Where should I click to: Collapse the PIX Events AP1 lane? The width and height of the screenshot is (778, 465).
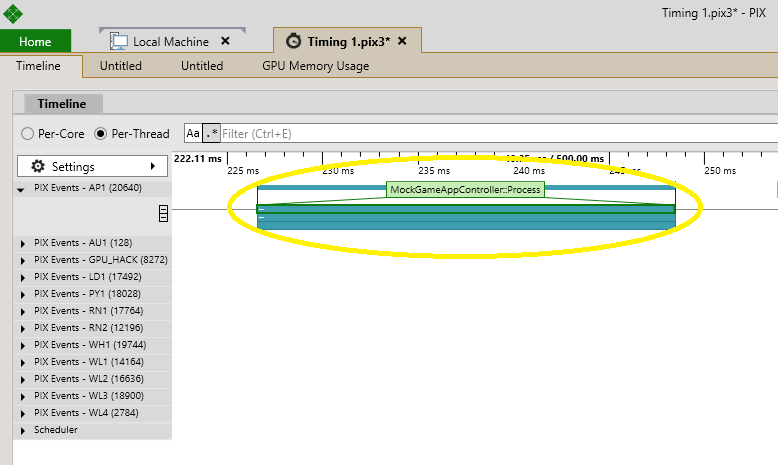click(x=21, y=189)
